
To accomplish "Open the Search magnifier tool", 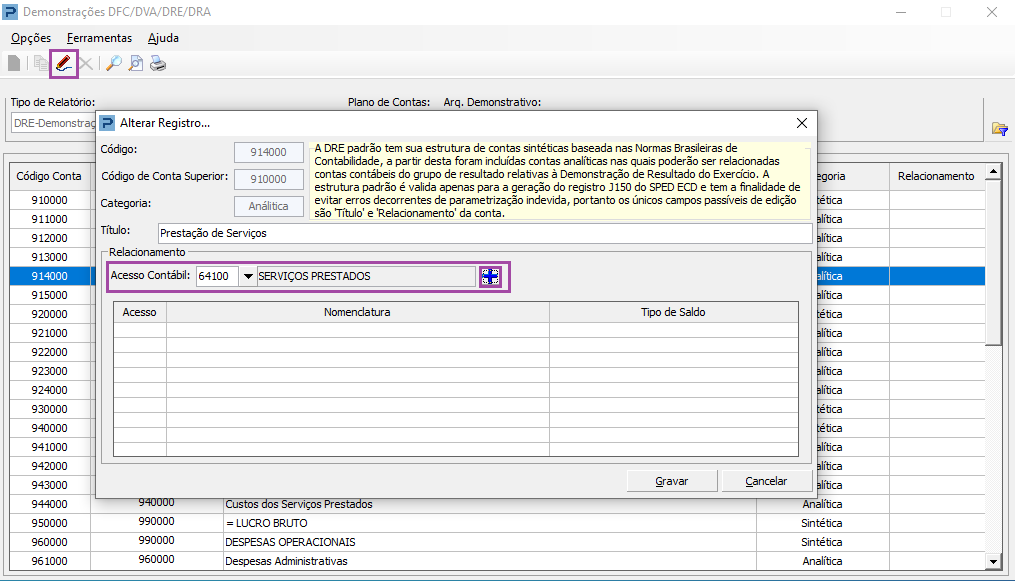I will 112,62.
